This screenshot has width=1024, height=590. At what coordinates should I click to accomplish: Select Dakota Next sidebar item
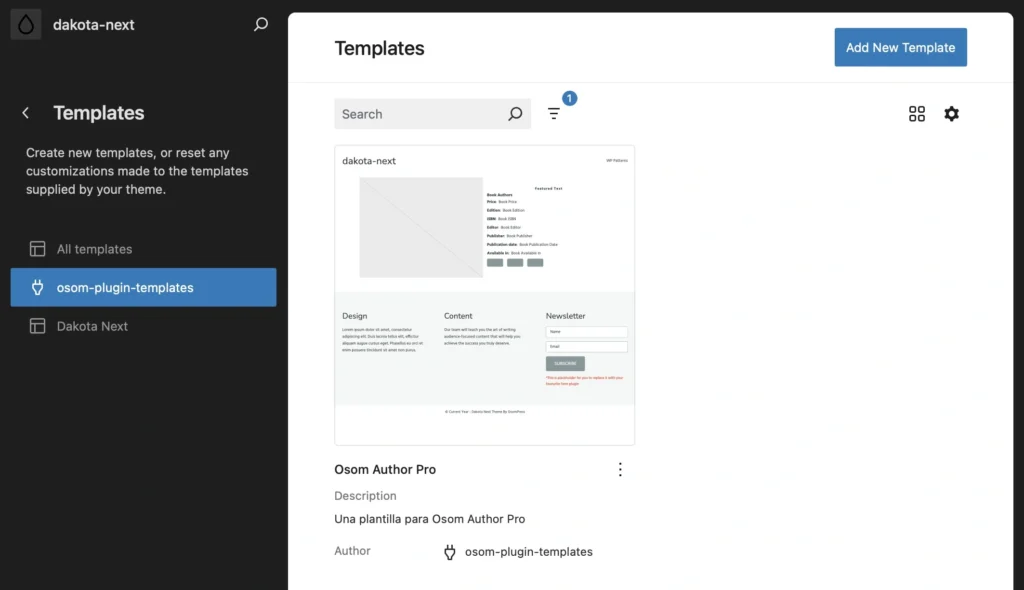pos(143,326)
